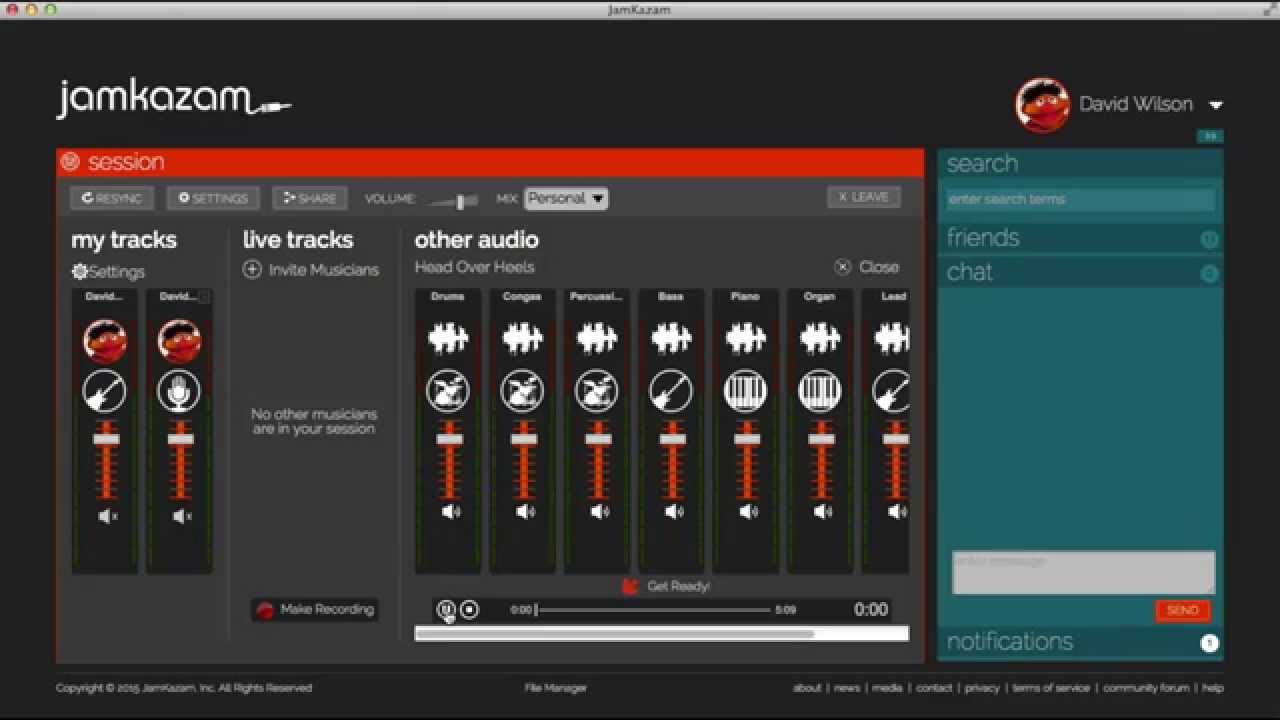Click the notifications count badge

1209,643
